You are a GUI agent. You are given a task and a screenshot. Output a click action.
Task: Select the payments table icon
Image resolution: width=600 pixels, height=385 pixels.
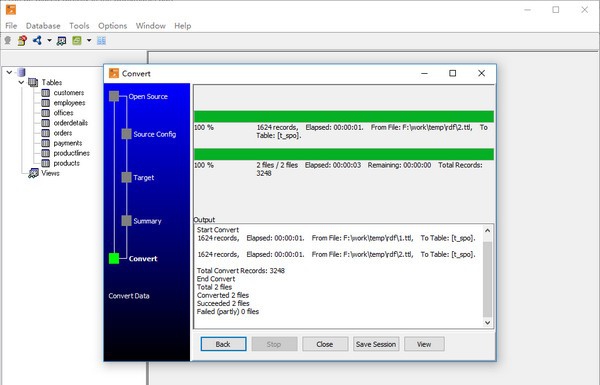(x=46, y=143)
